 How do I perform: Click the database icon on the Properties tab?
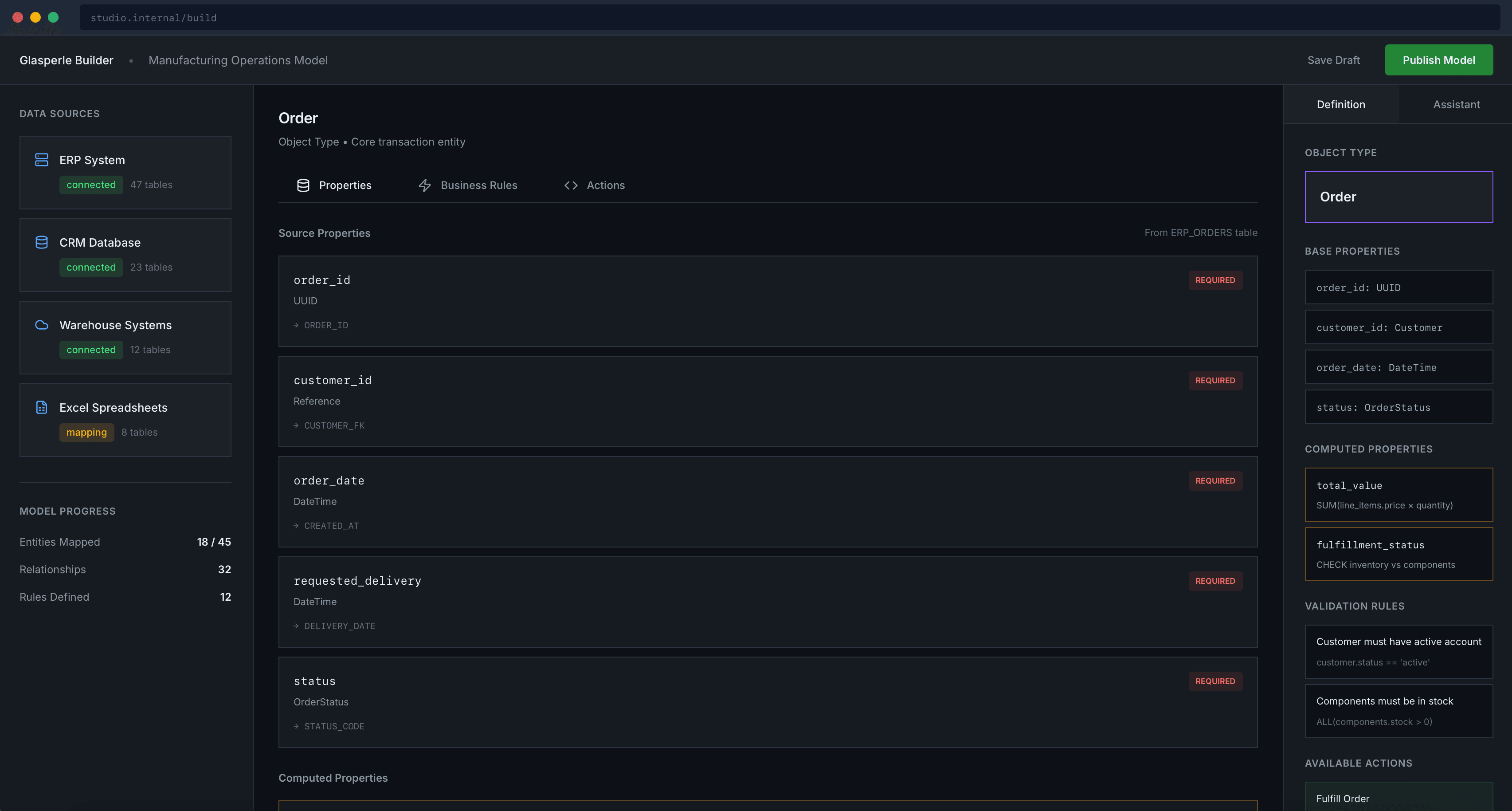[x=303, y=185]
